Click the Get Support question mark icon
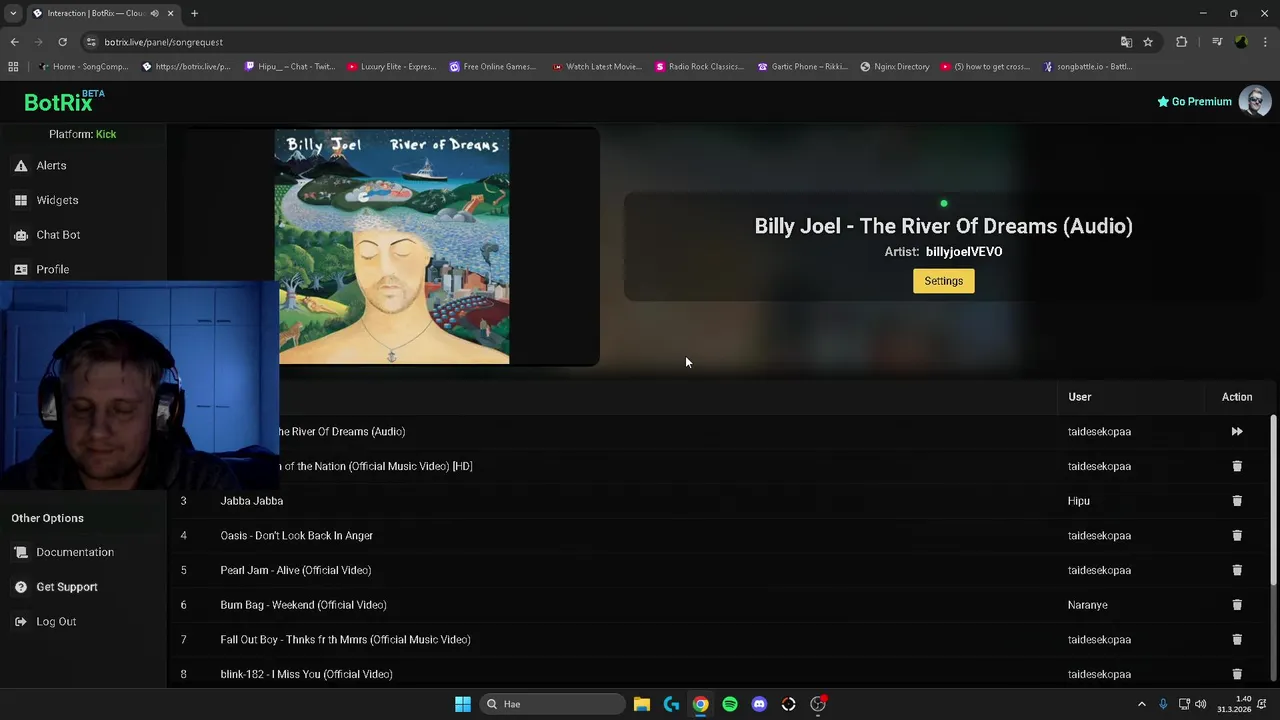Image resolution: width=1280 pixels, height=720 pixels. pos(20,587)
